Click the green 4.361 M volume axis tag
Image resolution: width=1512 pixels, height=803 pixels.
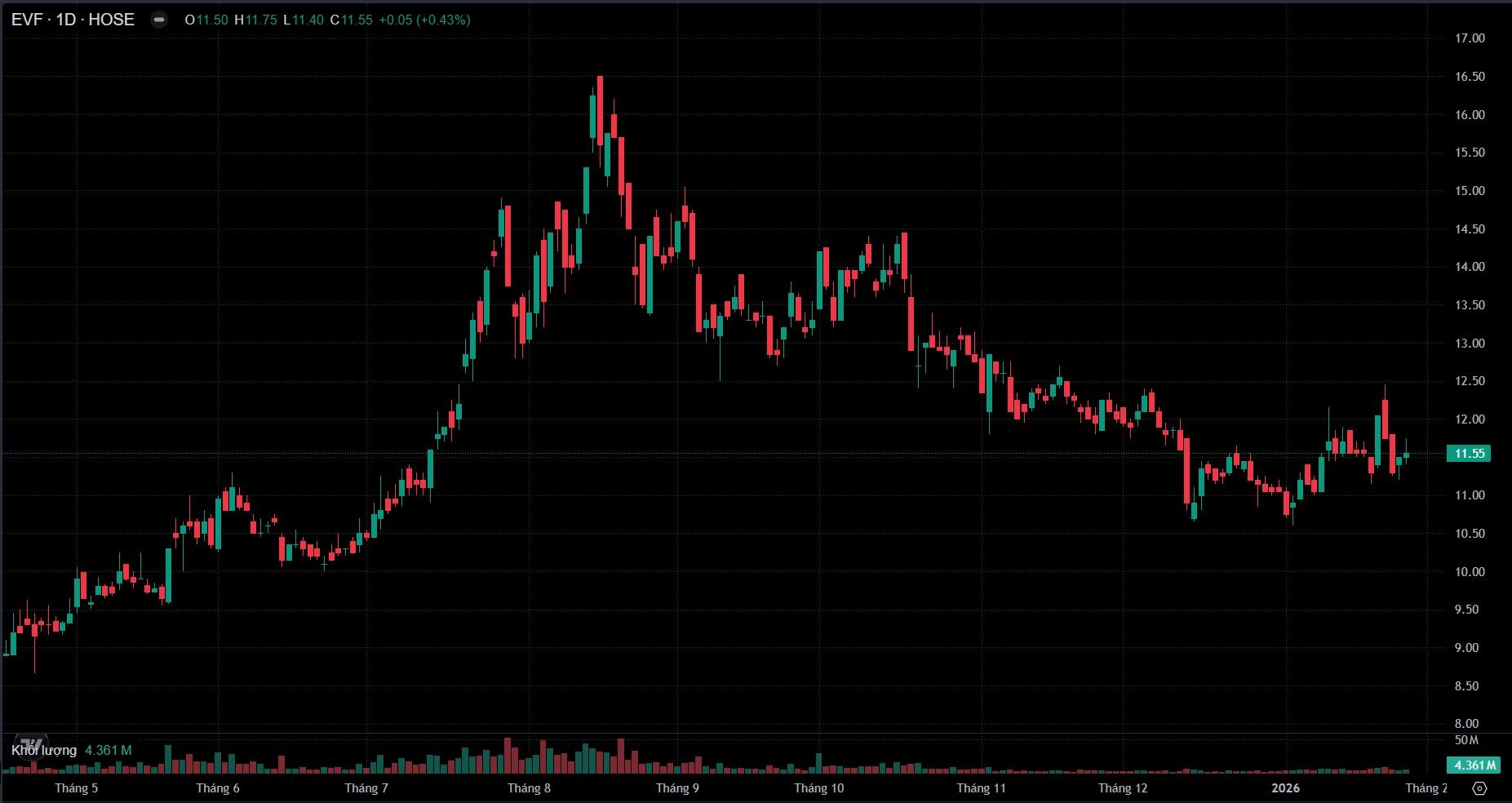click(1472, 765)
